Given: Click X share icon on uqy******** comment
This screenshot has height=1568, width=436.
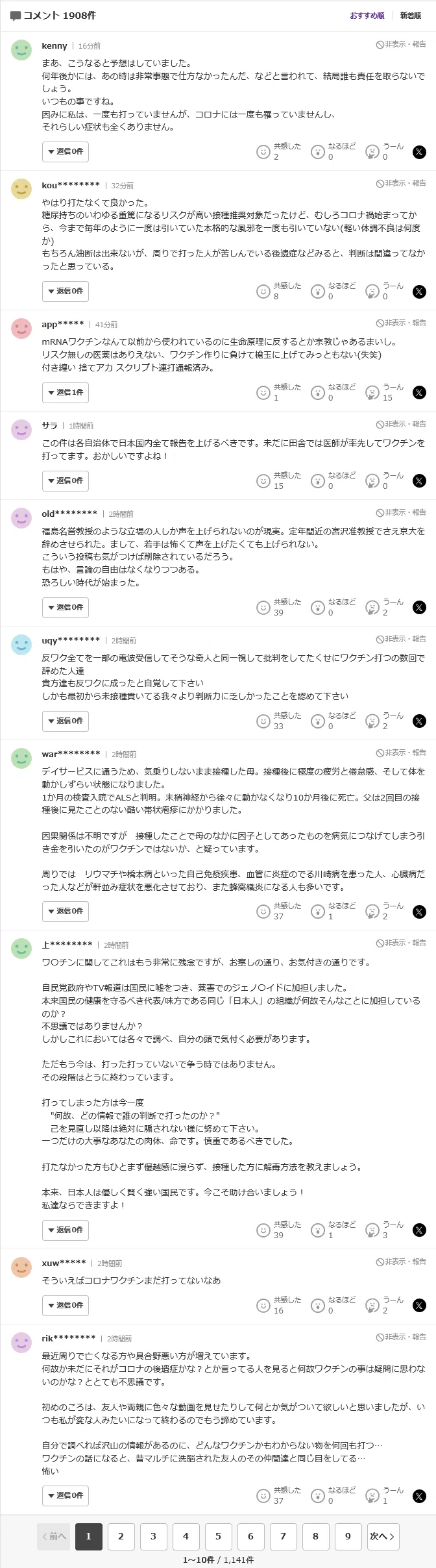Looking at the screenshot, I should 420,721.
